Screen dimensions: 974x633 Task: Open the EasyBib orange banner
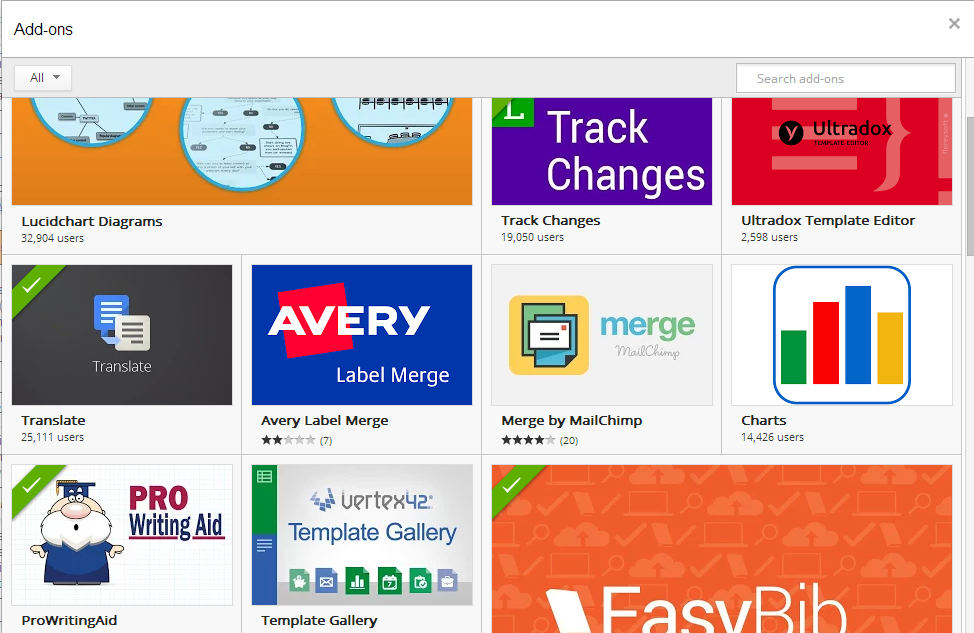[722, 549]
